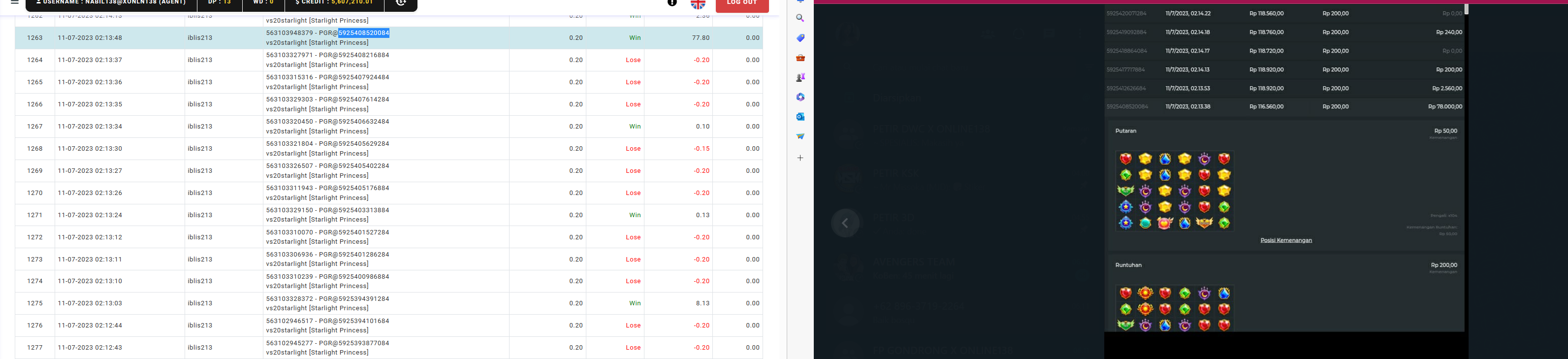Open the Outlook icon in the sidebar

point(800,116)
